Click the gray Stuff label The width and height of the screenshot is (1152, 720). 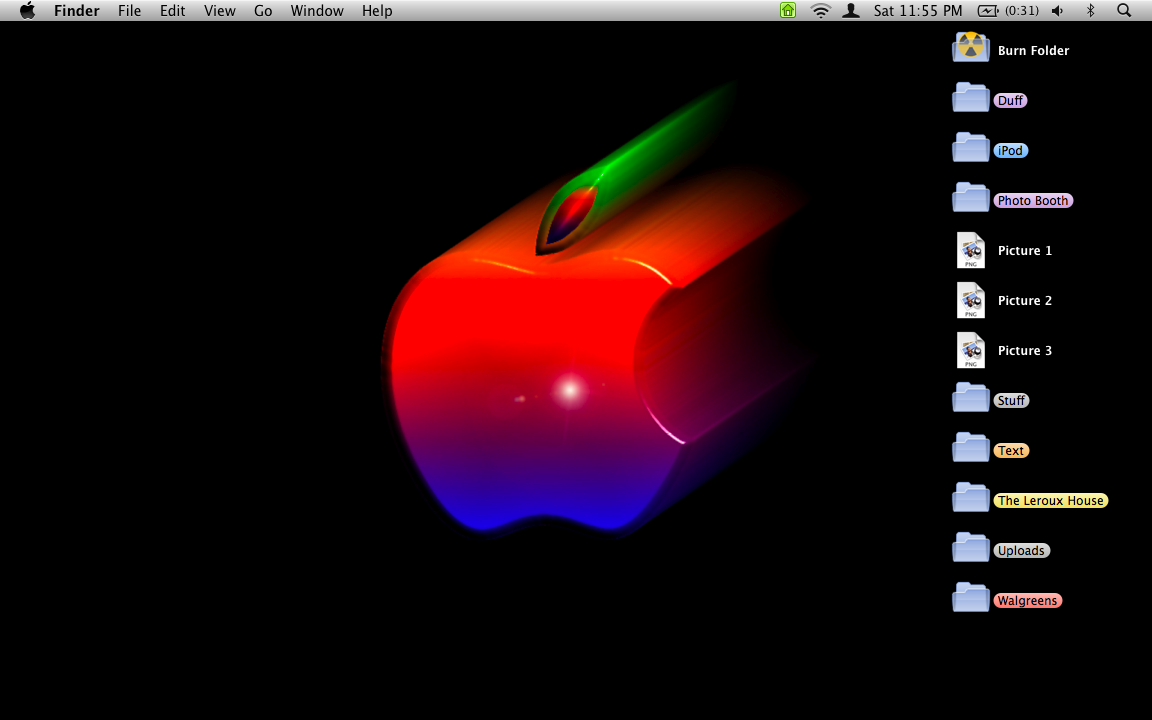(1011, 400)
